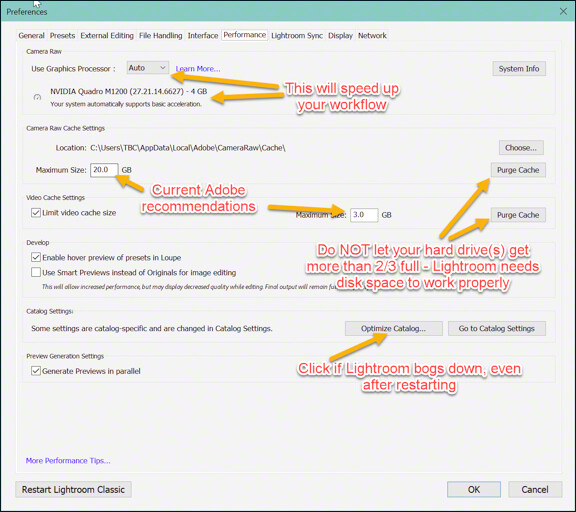Screen dimensions: 576x512
Task: Confirm preferences with OK
Action: pos(474,490)
